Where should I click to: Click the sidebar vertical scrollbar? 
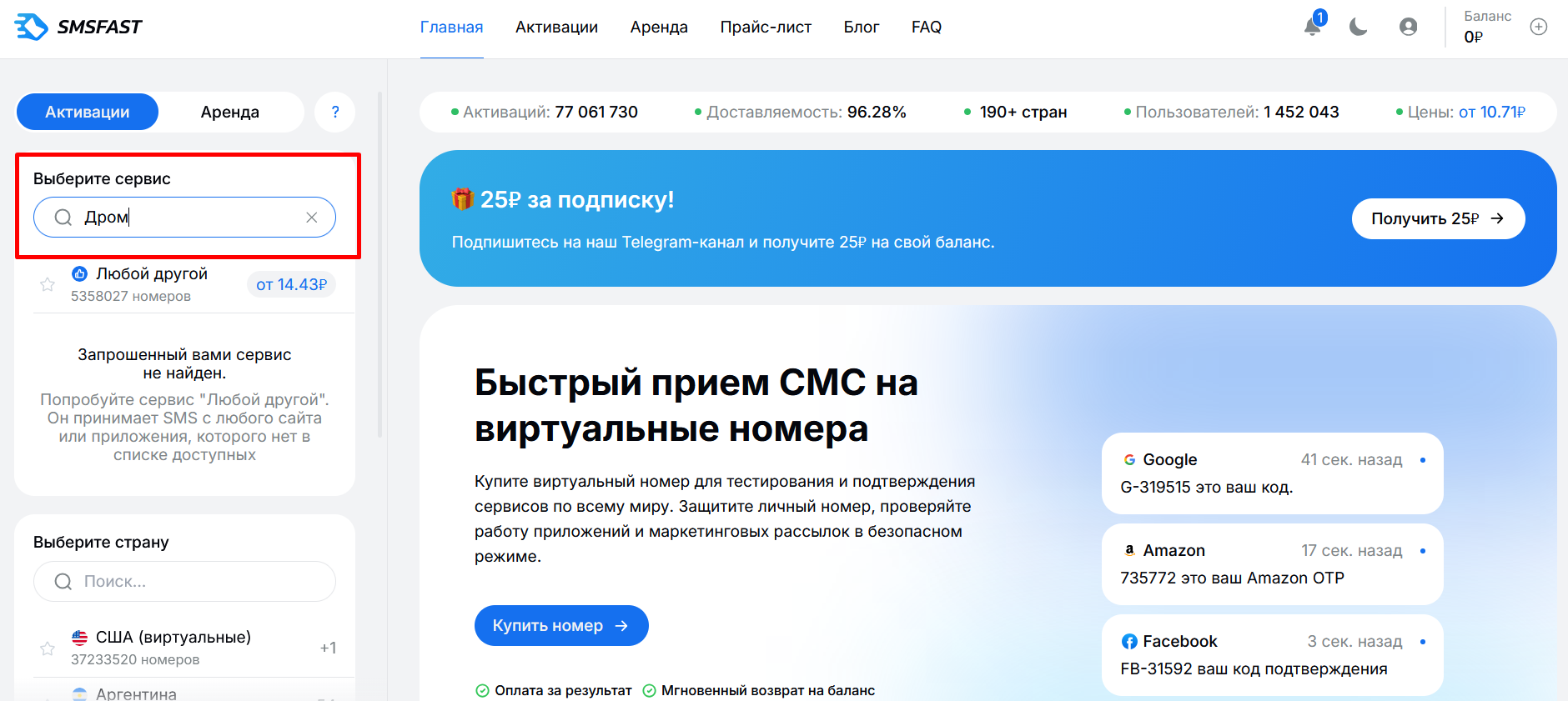point(380,265)
